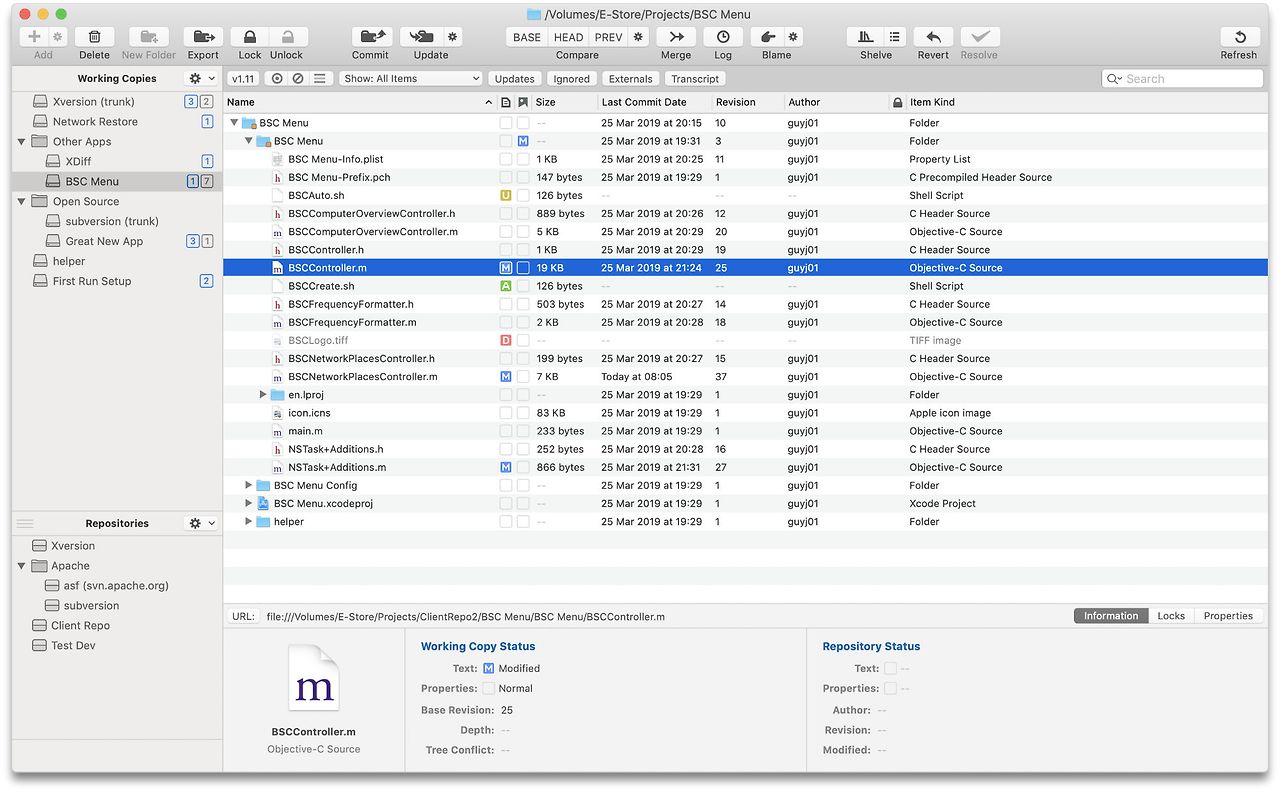Viewport: 1280px width, 792px height.
Task: Collapse the Apache repository group
Action: click(x=21, y=566)
